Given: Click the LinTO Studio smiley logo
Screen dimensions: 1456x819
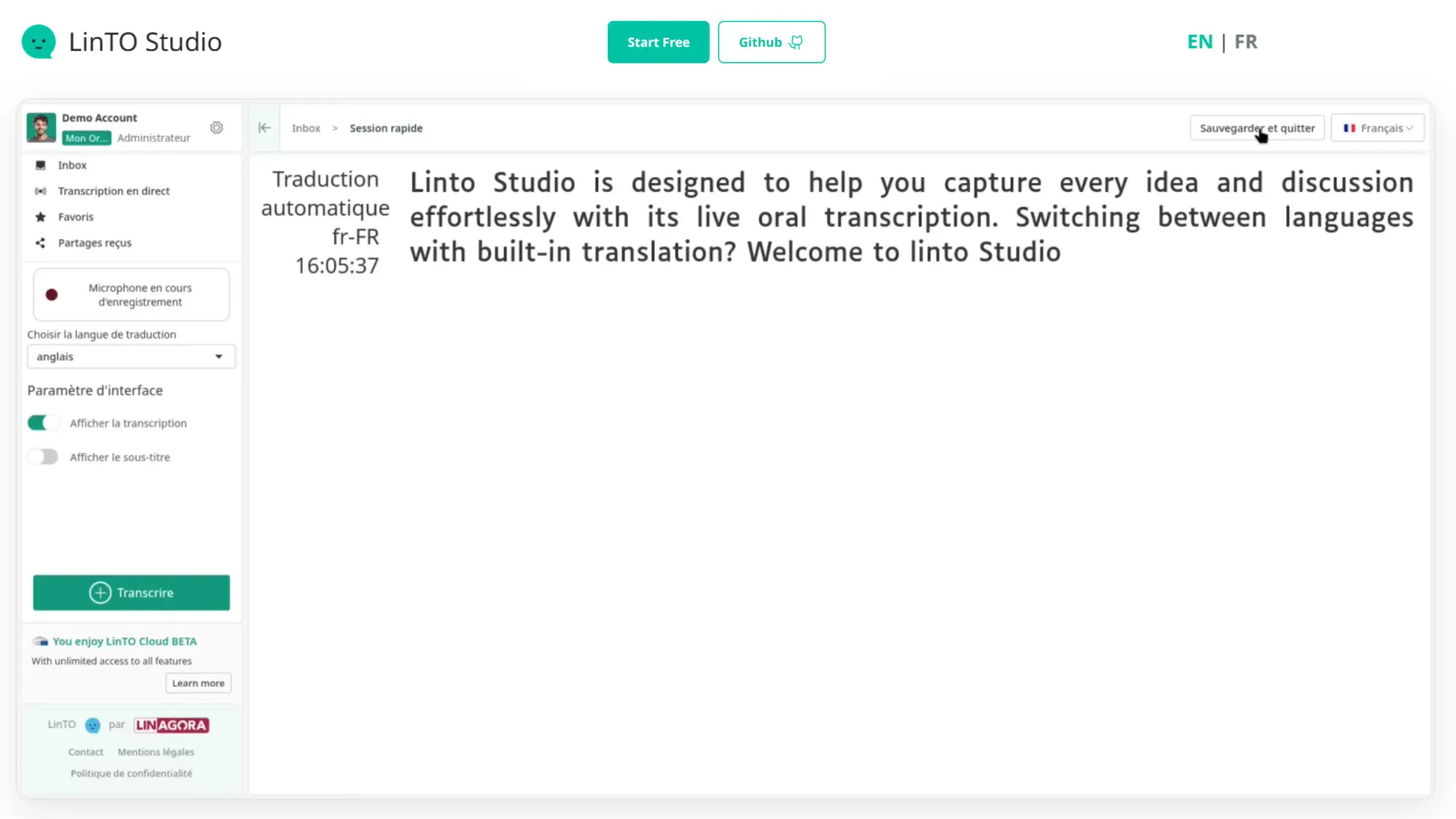Looking at the screenshot, I should click(39, 41).
